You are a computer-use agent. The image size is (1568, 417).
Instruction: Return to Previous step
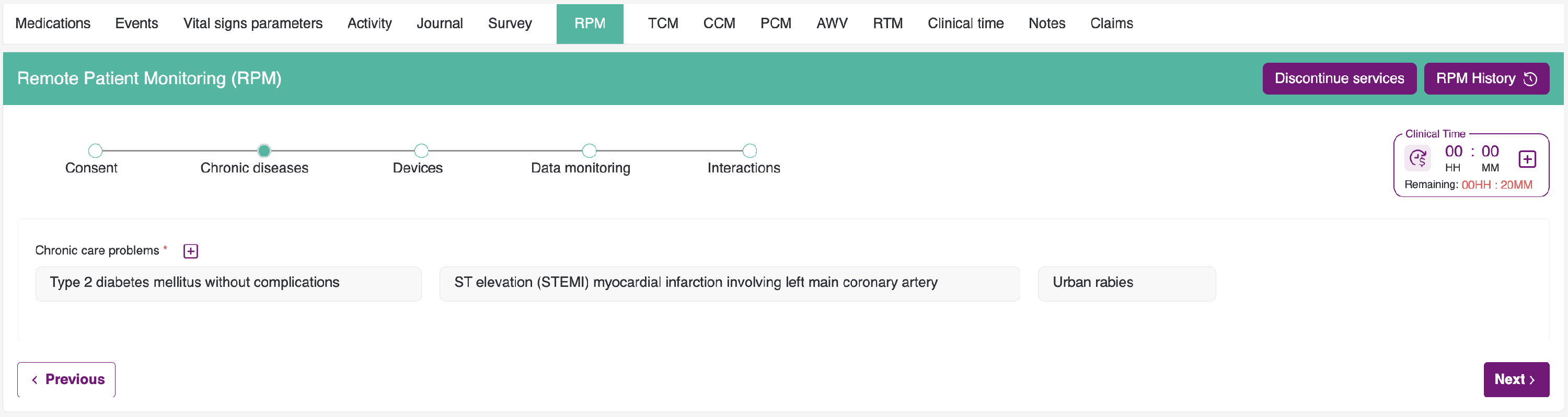(x=66, y=379)
